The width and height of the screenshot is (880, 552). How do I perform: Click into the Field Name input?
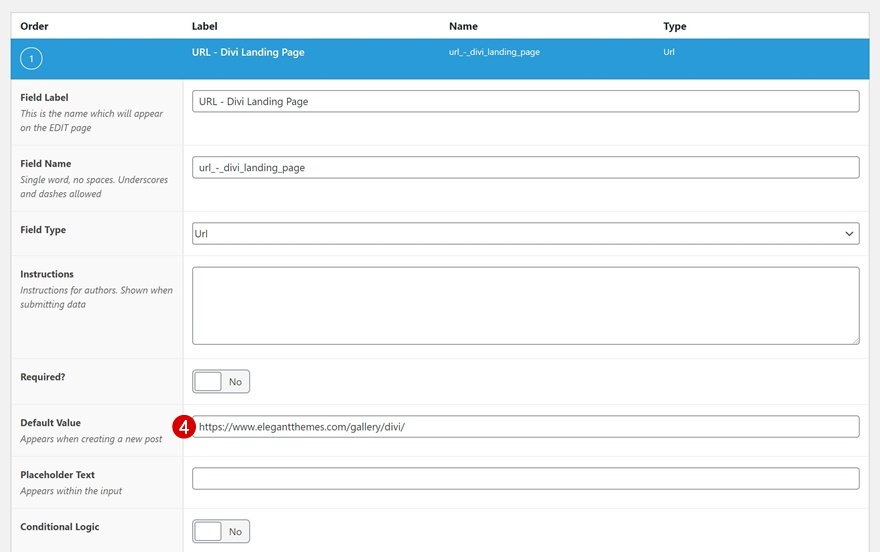tap(525, 168)
